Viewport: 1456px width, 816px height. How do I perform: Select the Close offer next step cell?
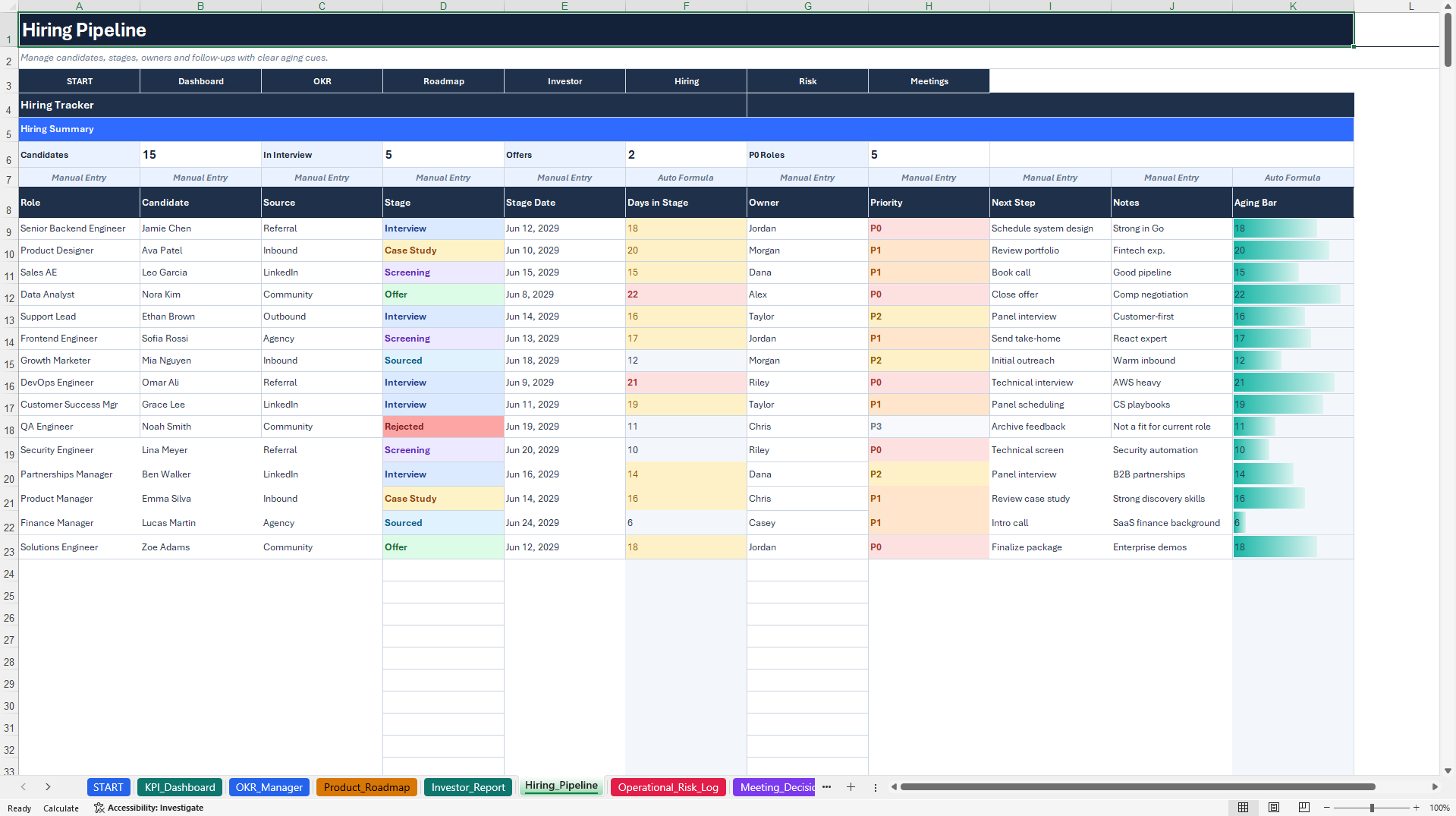[1050, 295]
